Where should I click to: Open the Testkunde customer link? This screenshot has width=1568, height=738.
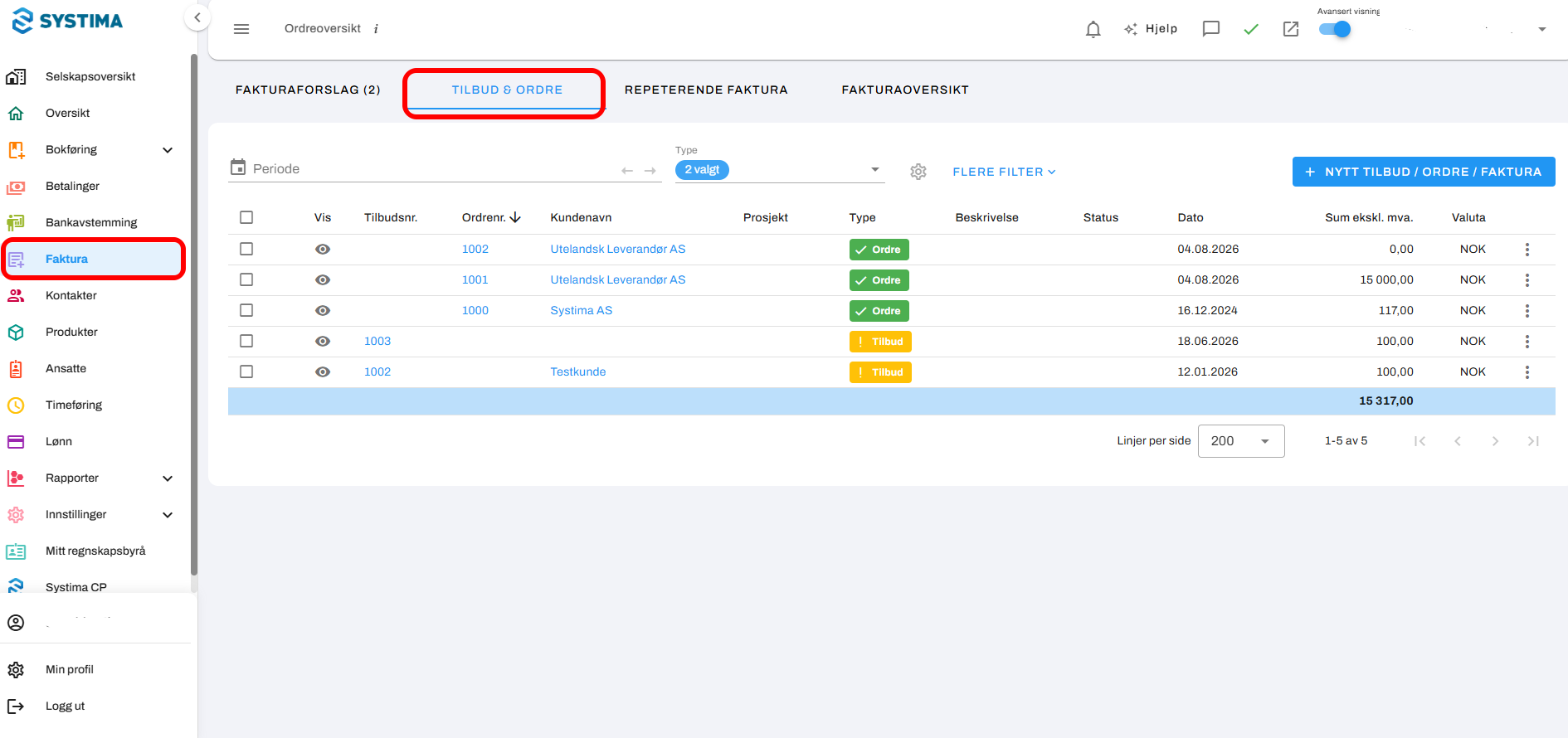tap(578, 371)
